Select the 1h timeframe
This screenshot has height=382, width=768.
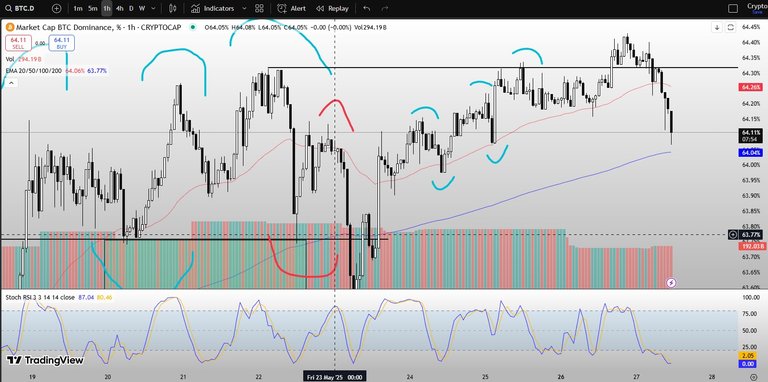click(x=106, y=8)
